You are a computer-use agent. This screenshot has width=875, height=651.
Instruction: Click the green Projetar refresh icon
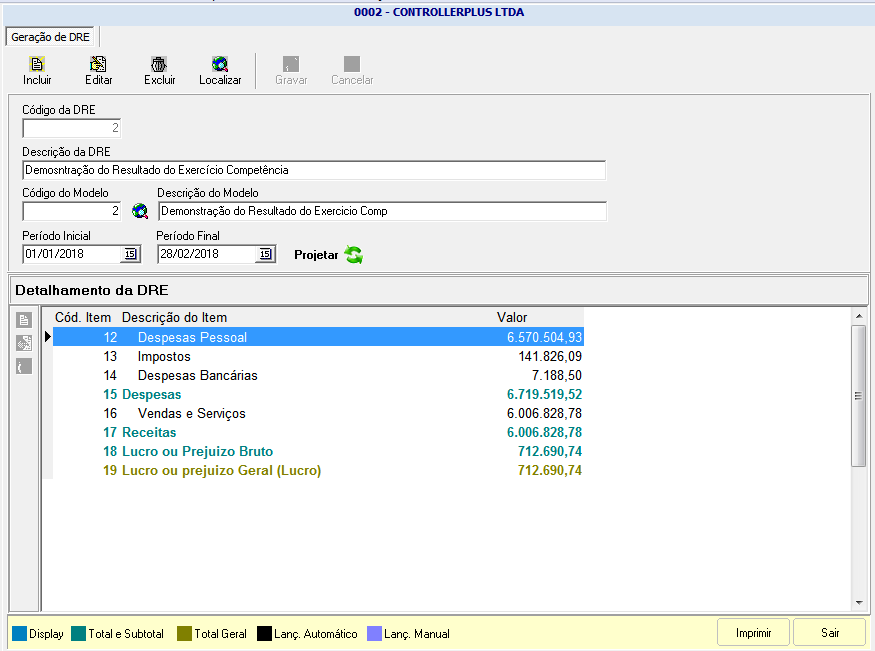pyautogui.click(x=354, y=255)
